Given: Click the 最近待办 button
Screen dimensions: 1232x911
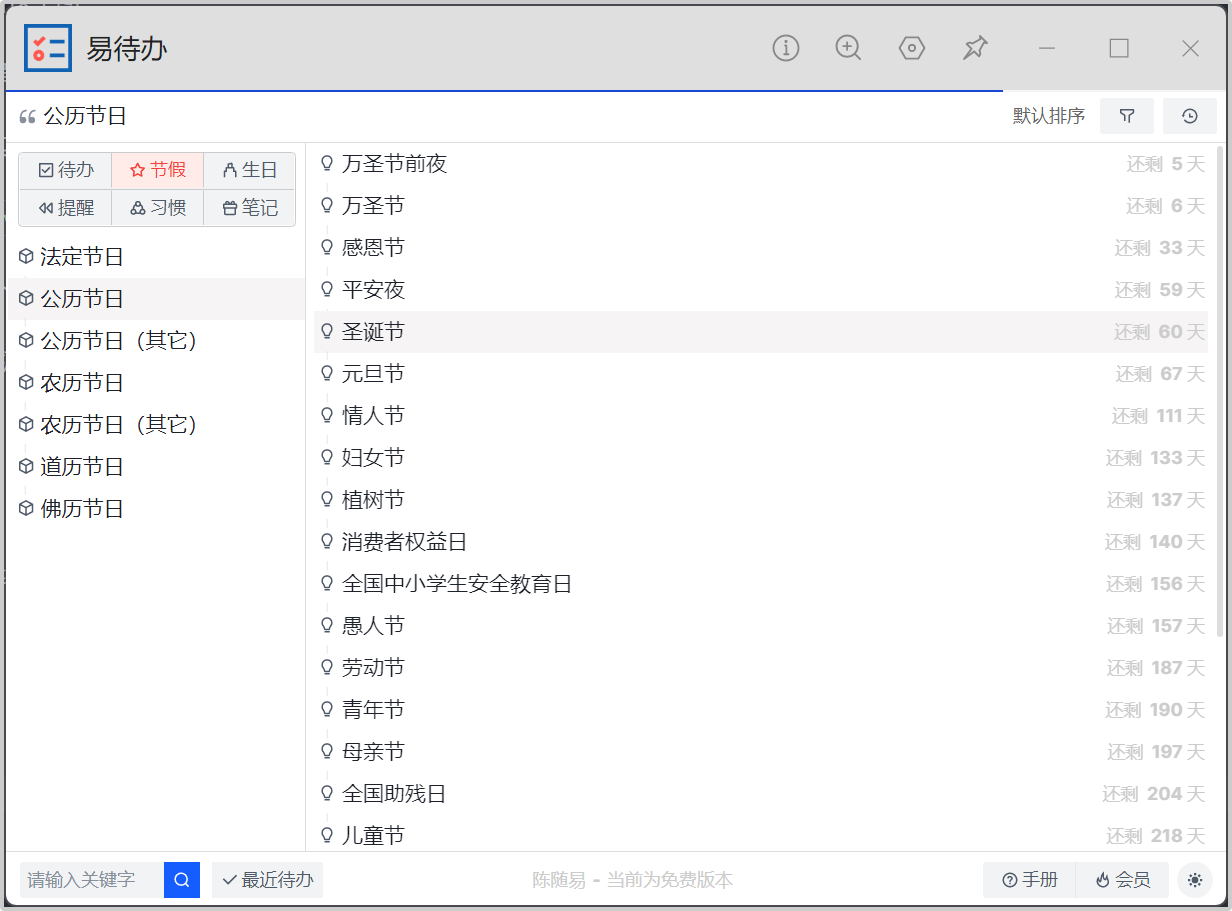Looking at the screenshot, I should [268, 880].
